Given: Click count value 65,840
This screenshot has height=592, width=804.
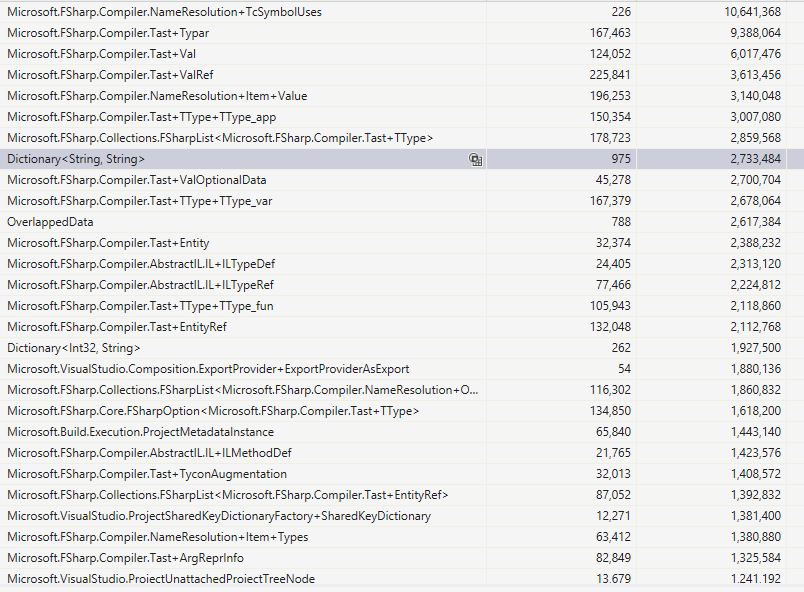Looking at the screenshot, I should (x=613, y=432).
